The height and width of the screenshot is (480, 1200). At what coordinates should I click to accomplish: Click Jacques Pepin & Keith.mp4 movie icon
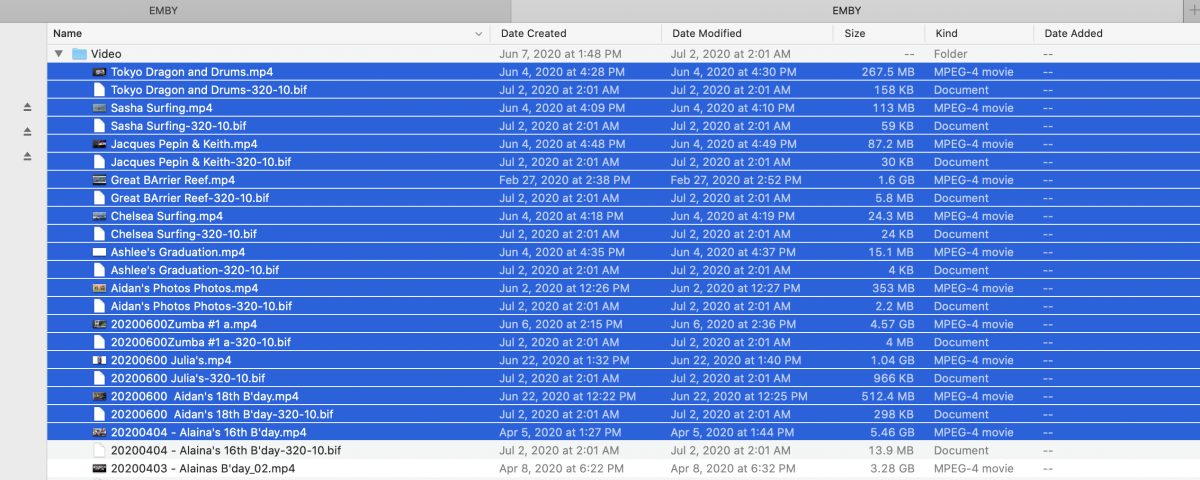tap(99, 144)
